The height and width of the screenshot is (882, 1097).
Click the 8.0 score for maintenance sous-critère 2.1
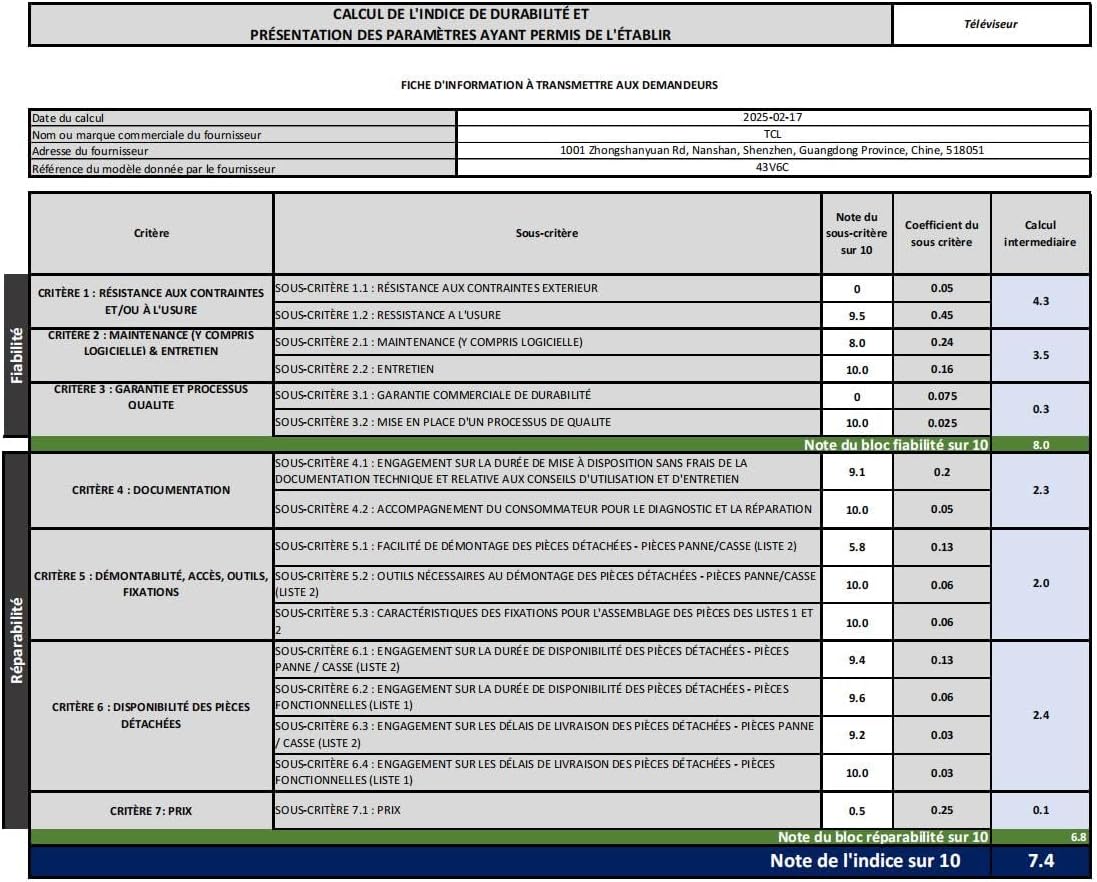pos(856,343)
